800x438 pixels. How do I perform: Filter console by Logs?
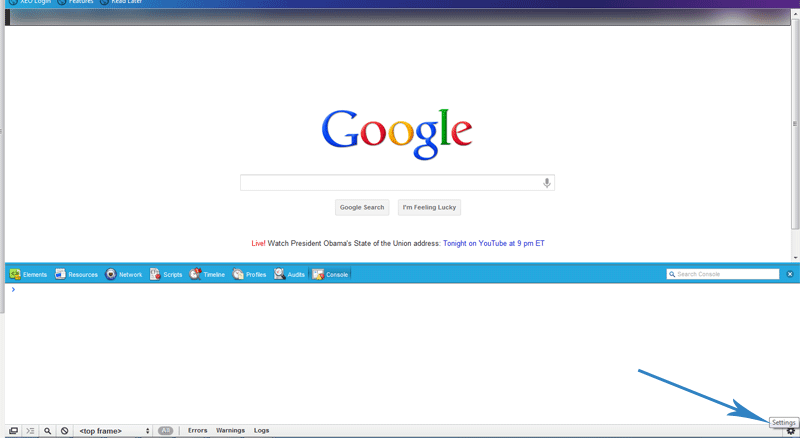pyautogui.click(x=261, y=430)
